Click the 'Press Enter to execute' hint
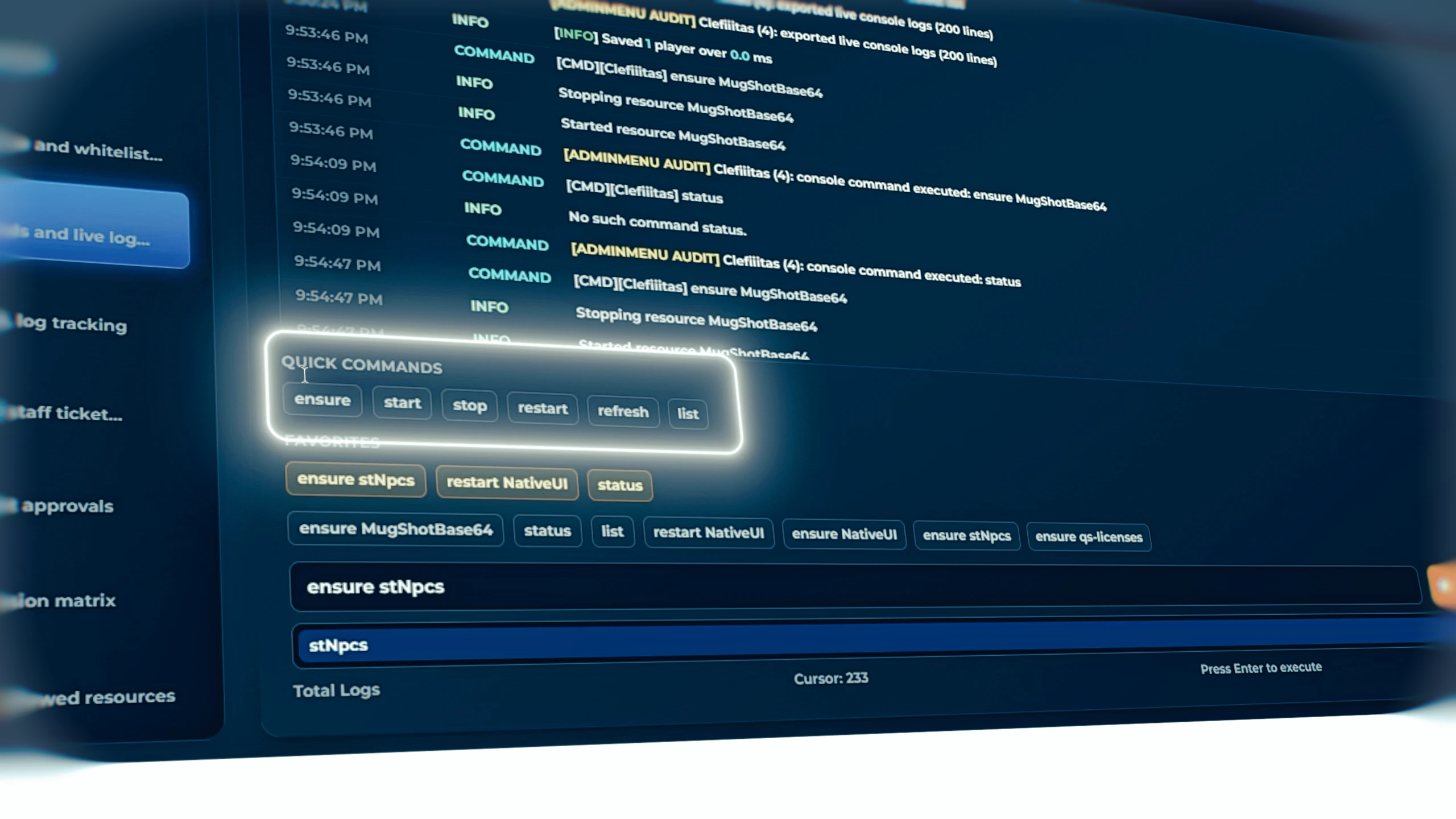 click(1261, 668)
